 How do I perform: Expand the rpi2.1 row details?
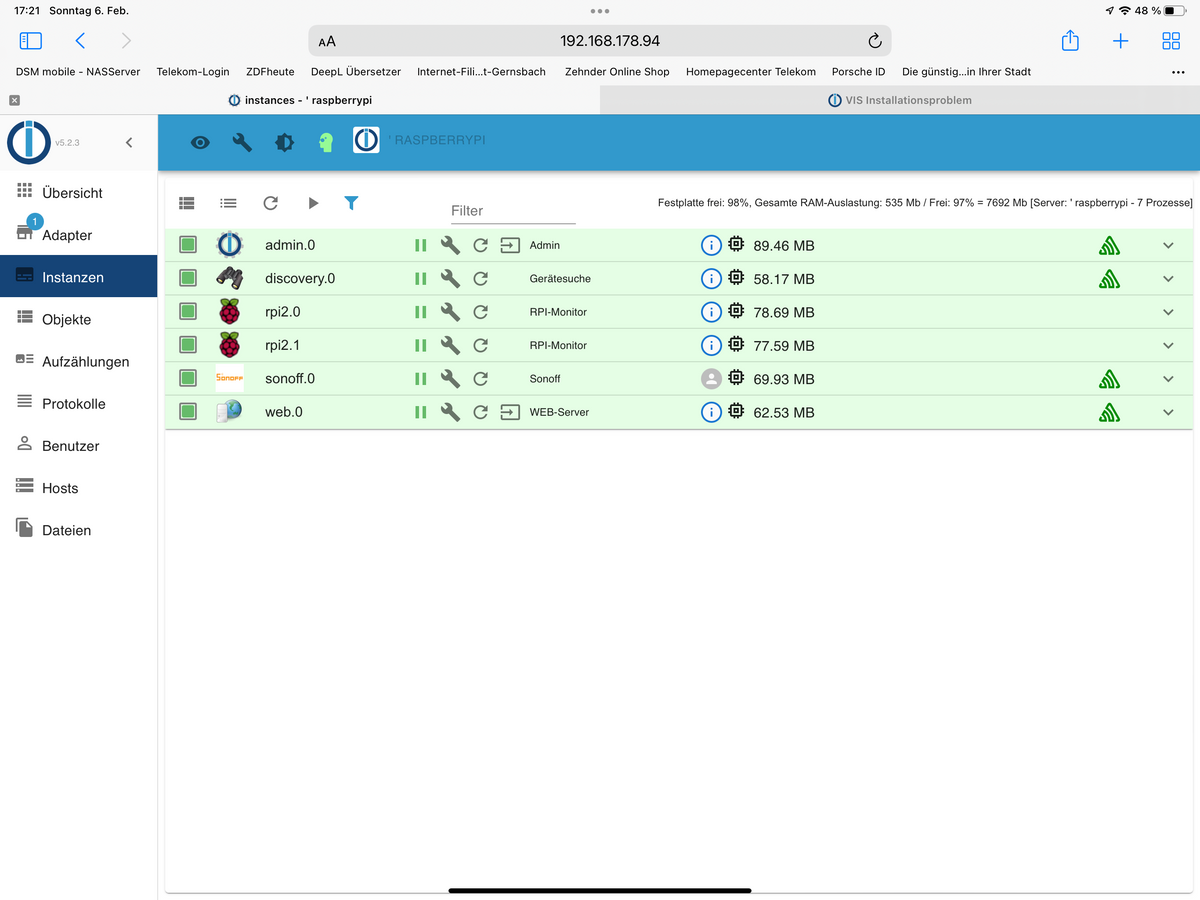(1168, 345)
